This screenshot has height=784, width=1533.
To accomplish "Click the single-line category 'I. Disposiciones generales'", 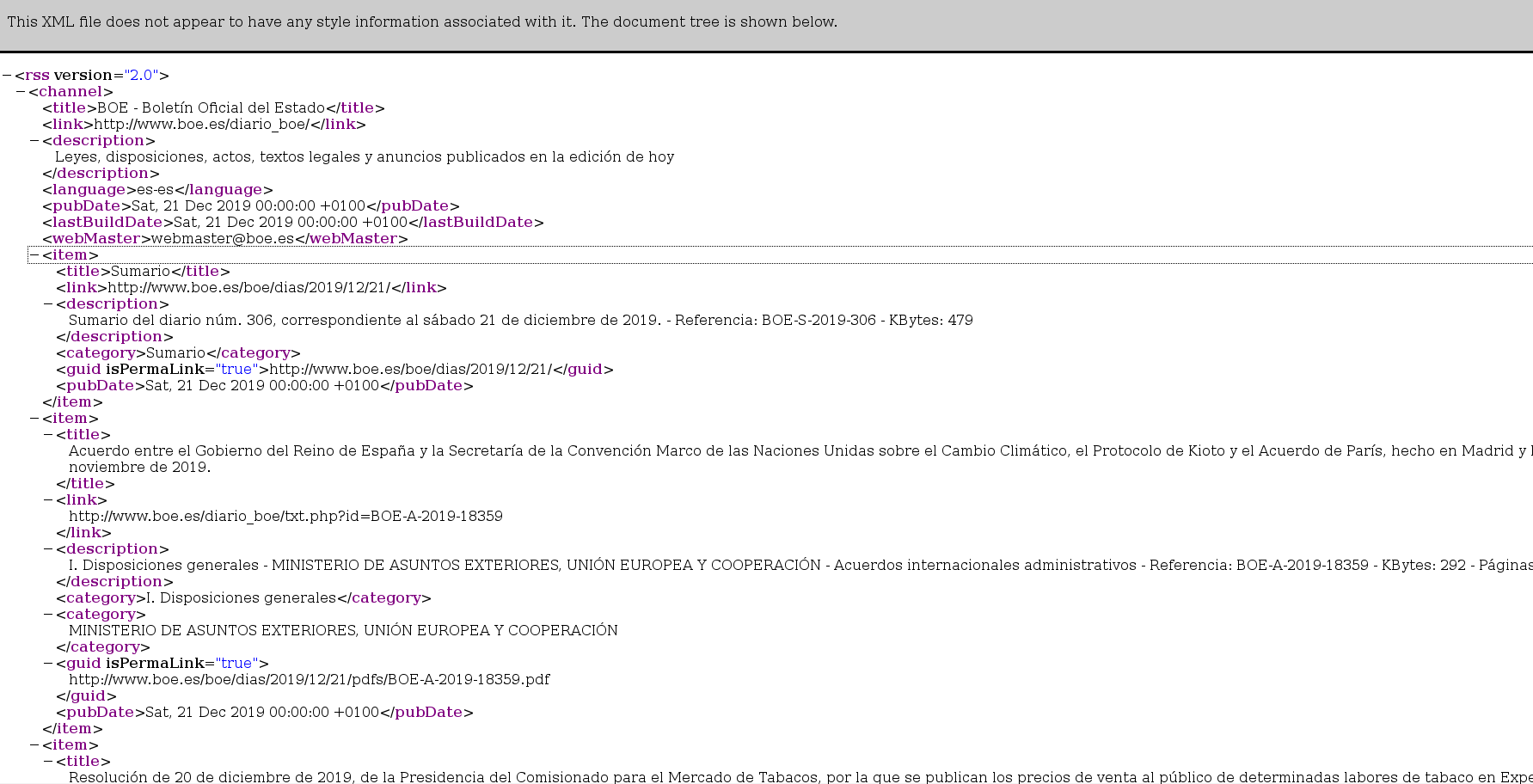I will click(x=243, y=598).
